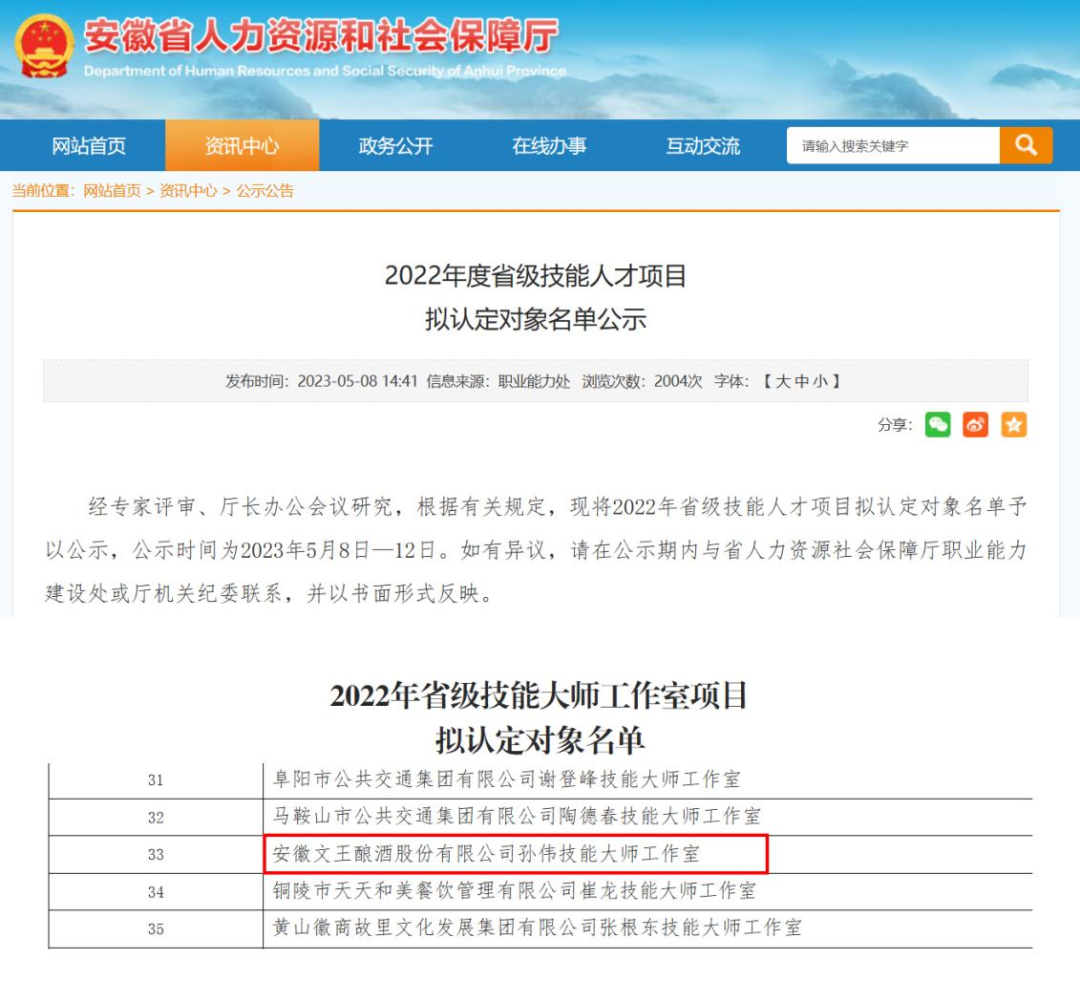Click the number cell 35
This screenshot has height=981, width=1080.
[156, 929]
